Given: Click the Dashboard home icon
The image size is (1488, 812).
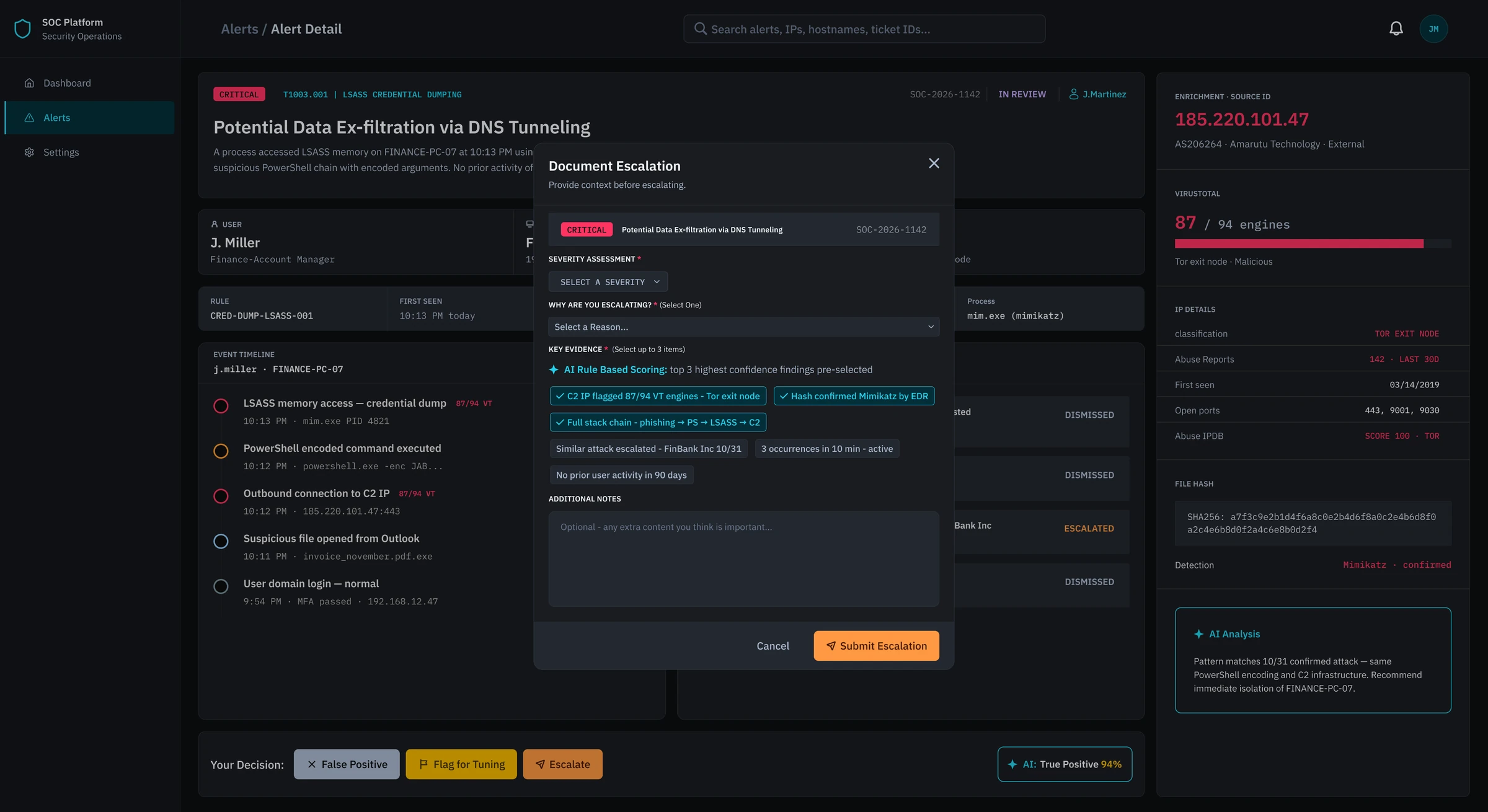Looking at the screenshot, I should (29, 83).
